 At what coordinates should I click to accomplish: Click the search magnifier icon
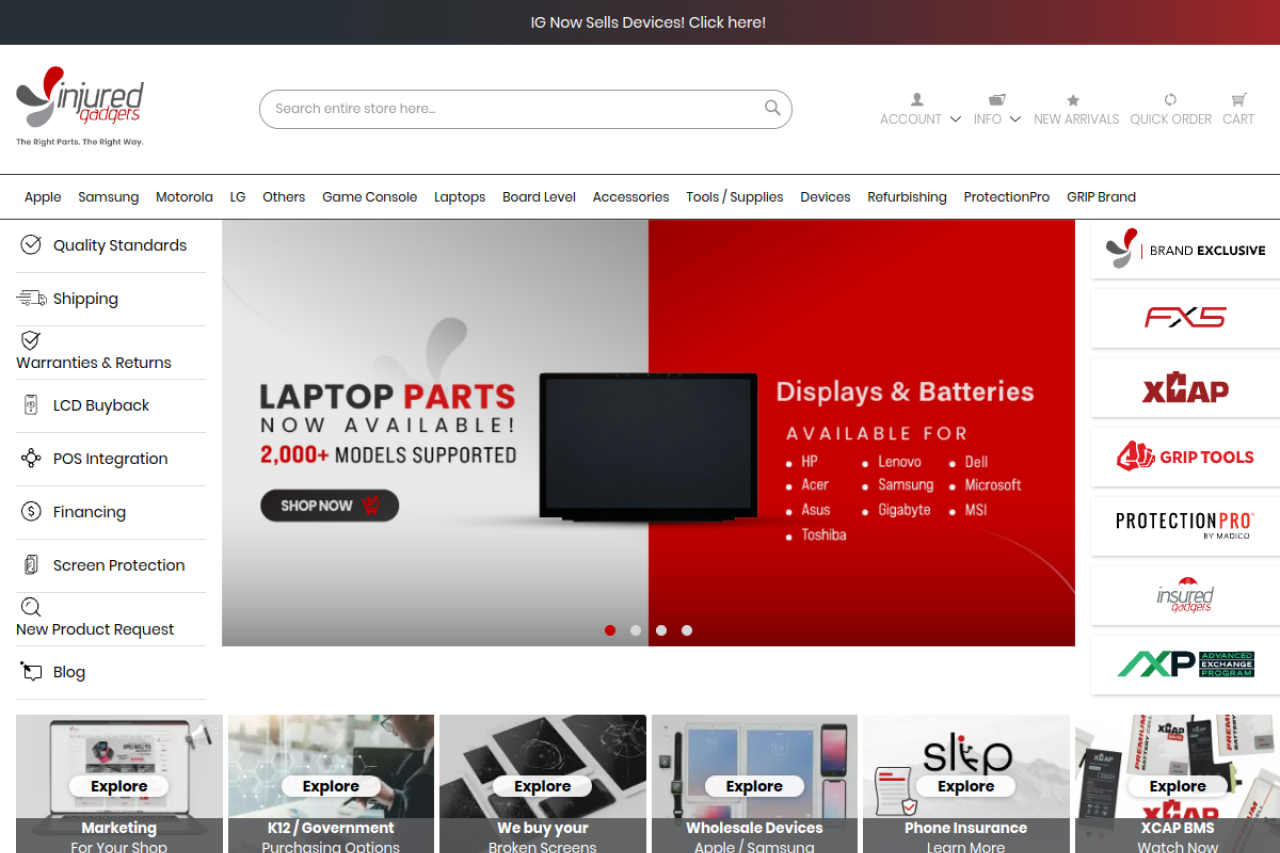tap(772, 108)
